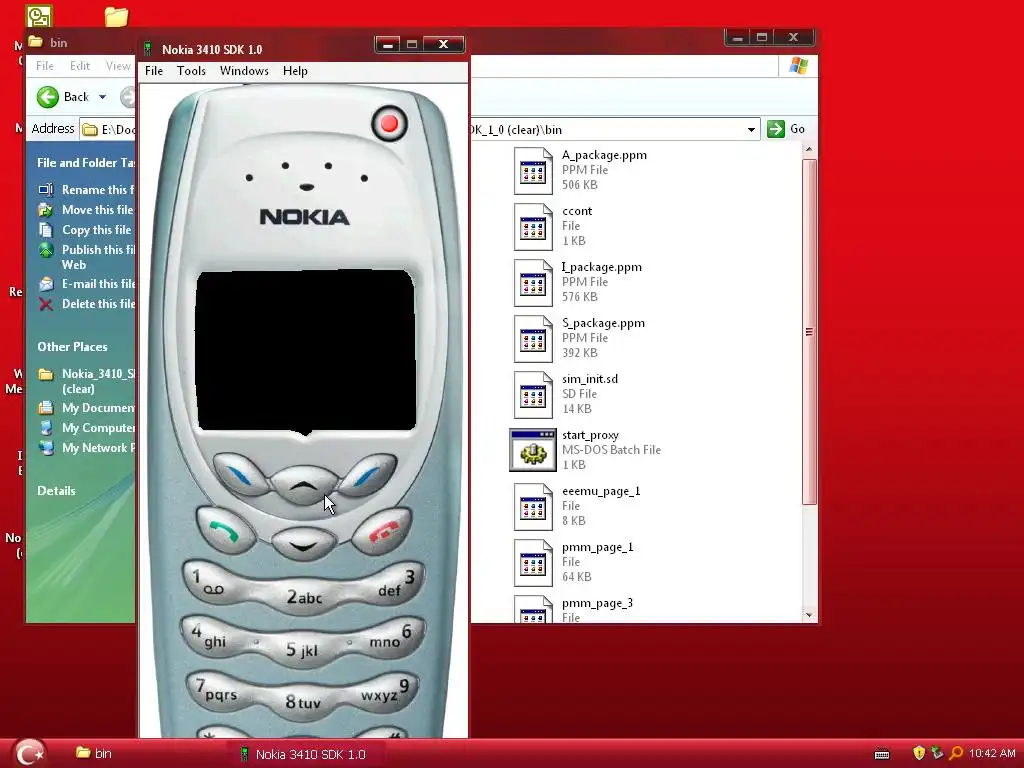Click Publish this file to the Web link

98,257
